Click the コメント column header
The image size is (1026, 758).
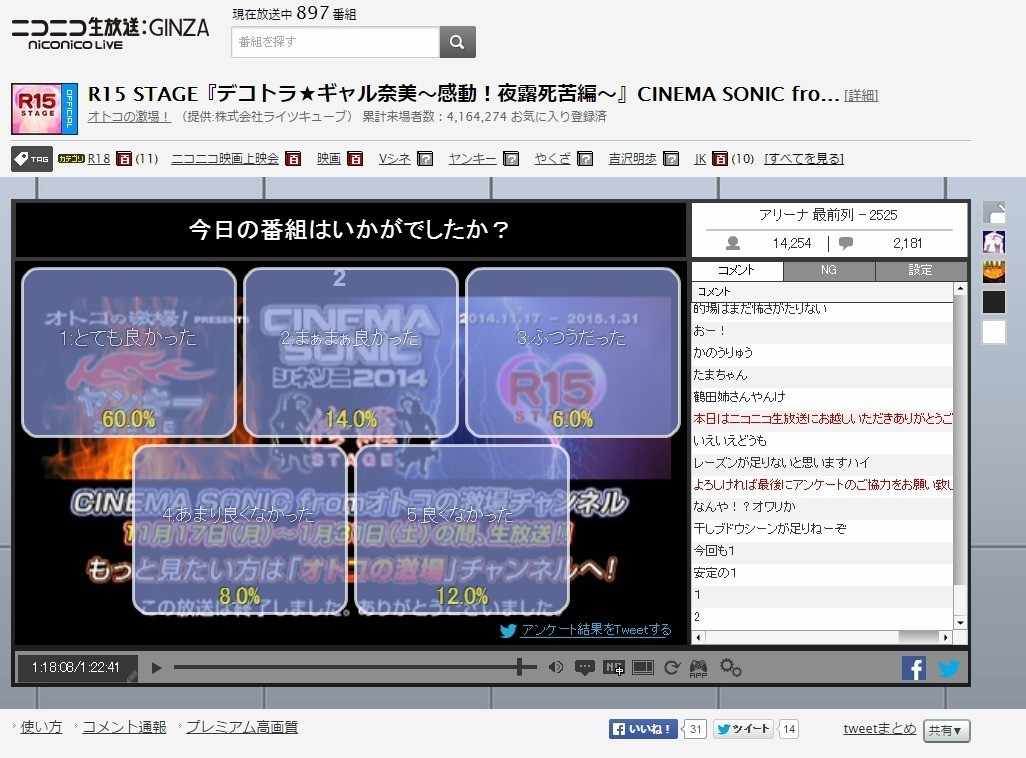pyautogui.click(x=823, y=291)
